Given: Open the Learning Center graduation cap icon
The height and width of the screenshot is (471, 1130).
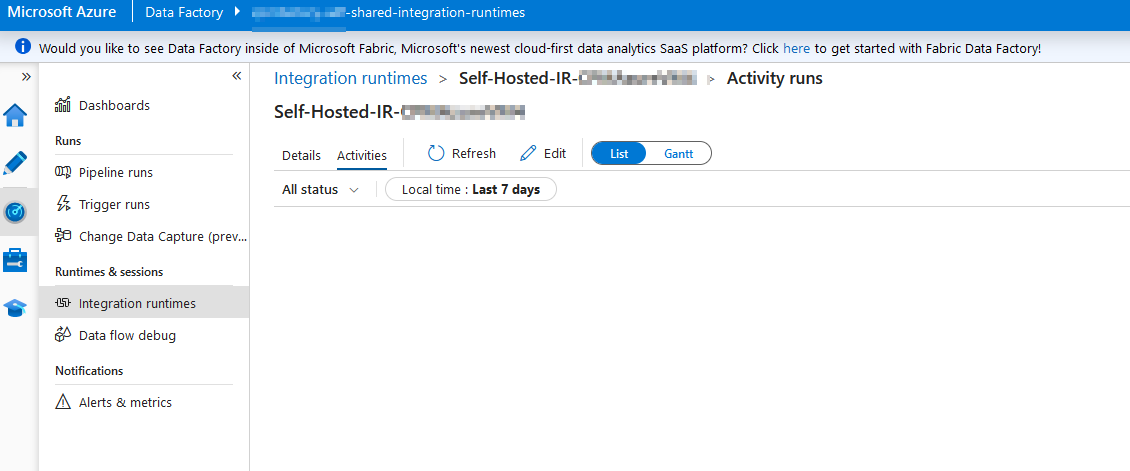Looking at the screenshot, I should [x=15, y=308].
